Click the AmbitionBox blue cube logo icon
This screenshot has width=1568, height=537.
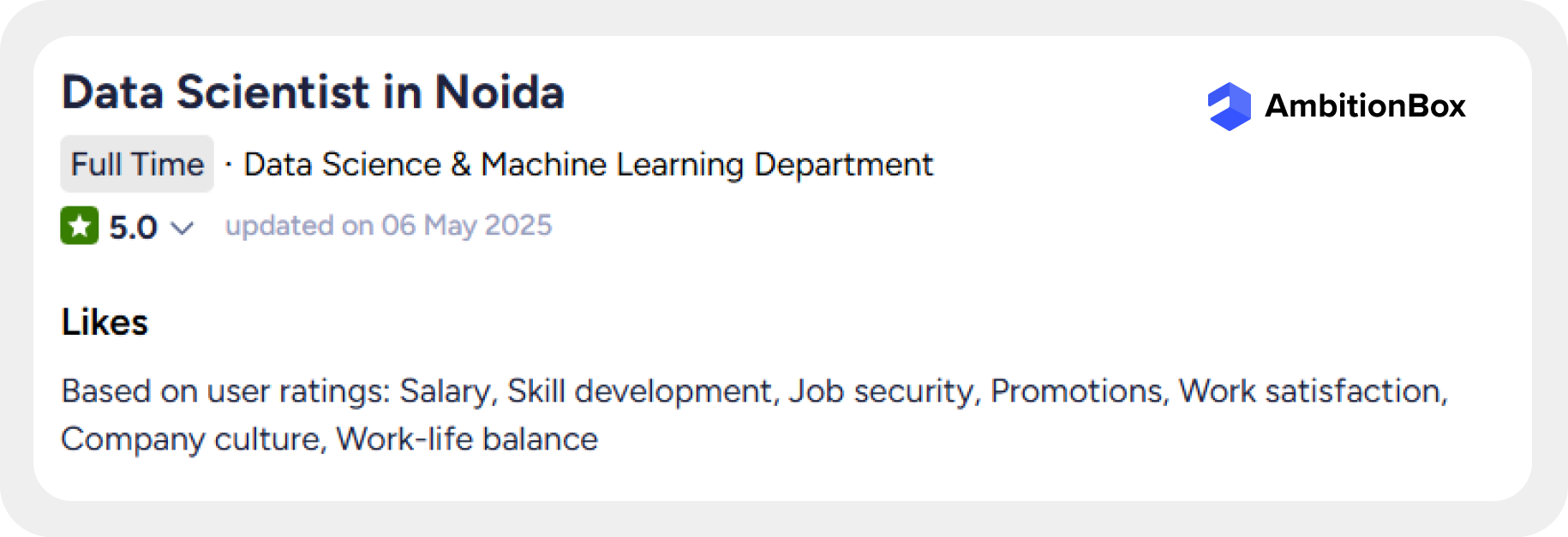point(1229,106)
